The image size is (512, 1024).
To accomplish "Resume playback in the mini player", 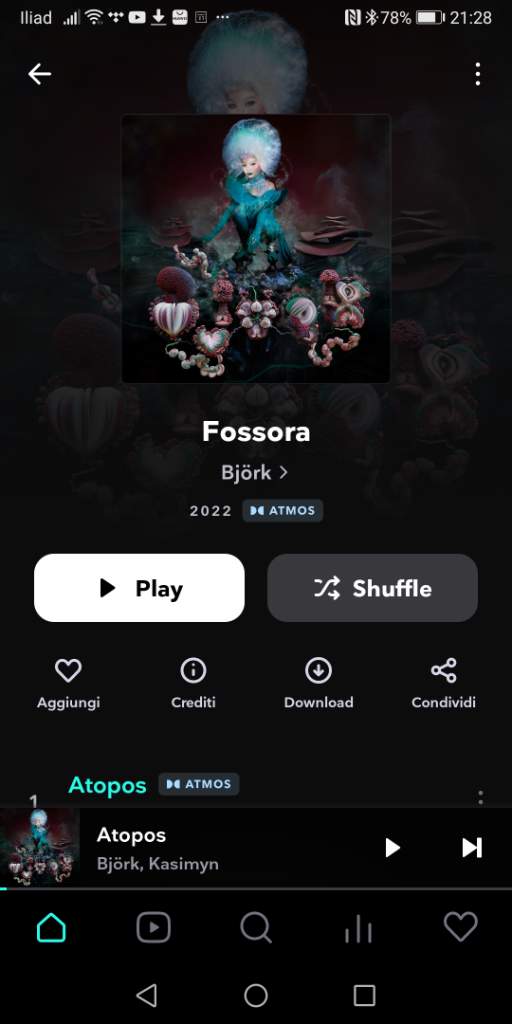I will tap(392, 848).
